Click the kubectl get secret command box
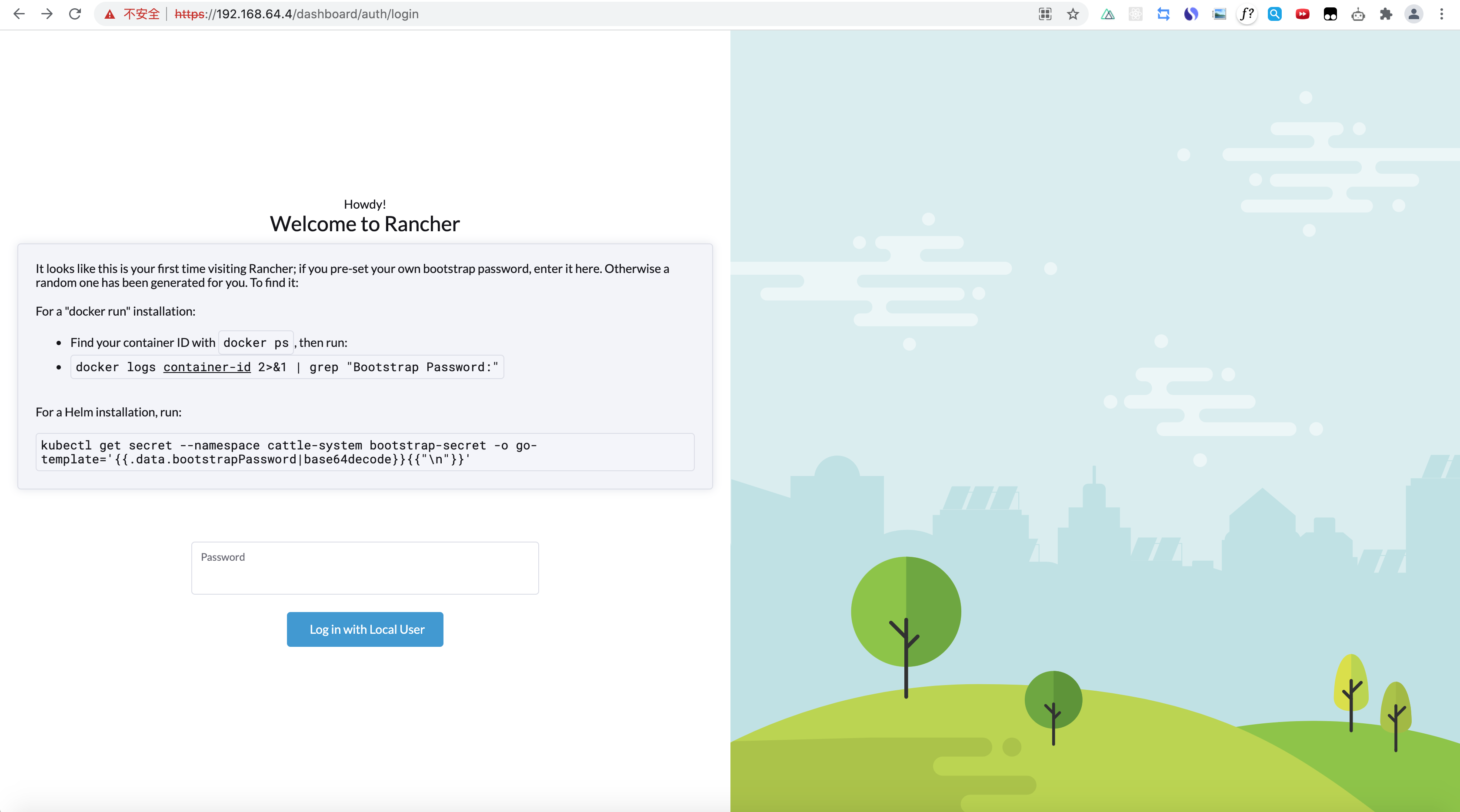Viewport: 1460px width, 812px height. pyautogui.click(x=365, y=452)
